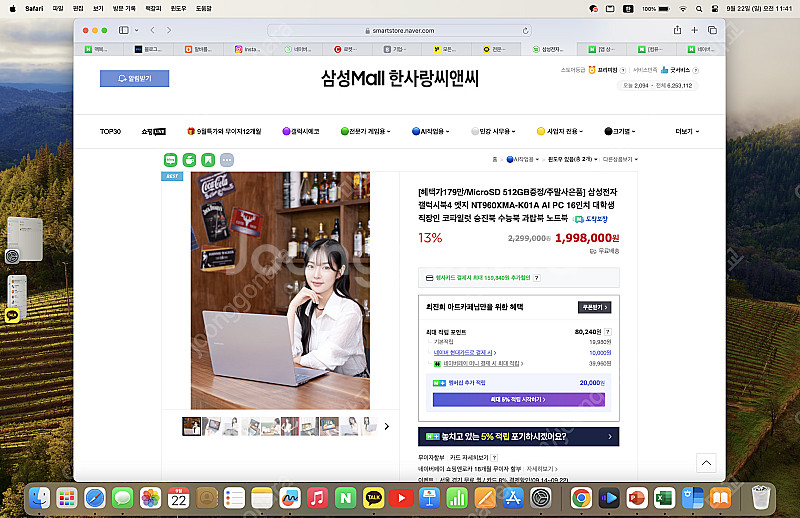The height and width of the screenshot is (518, 800).
Task: Add a new tab with plus icon
Action: click(x=694, y=30)
